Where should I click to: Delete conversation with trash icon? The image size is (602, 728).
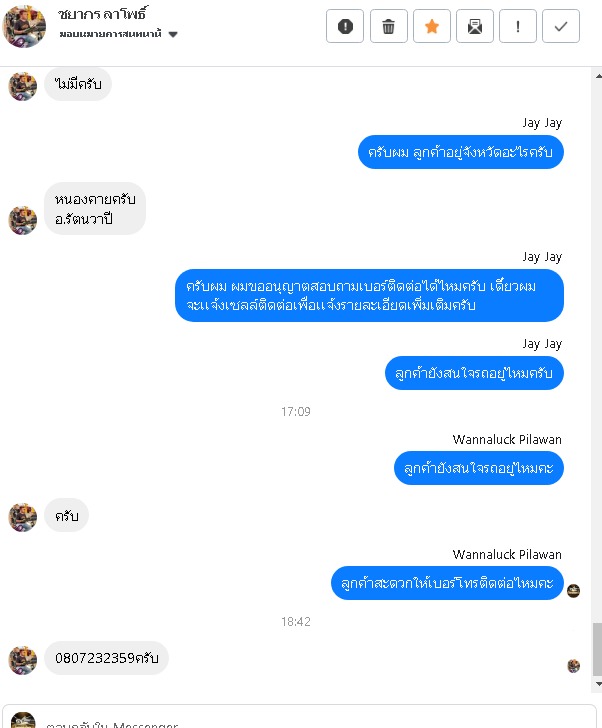point(388,26)
